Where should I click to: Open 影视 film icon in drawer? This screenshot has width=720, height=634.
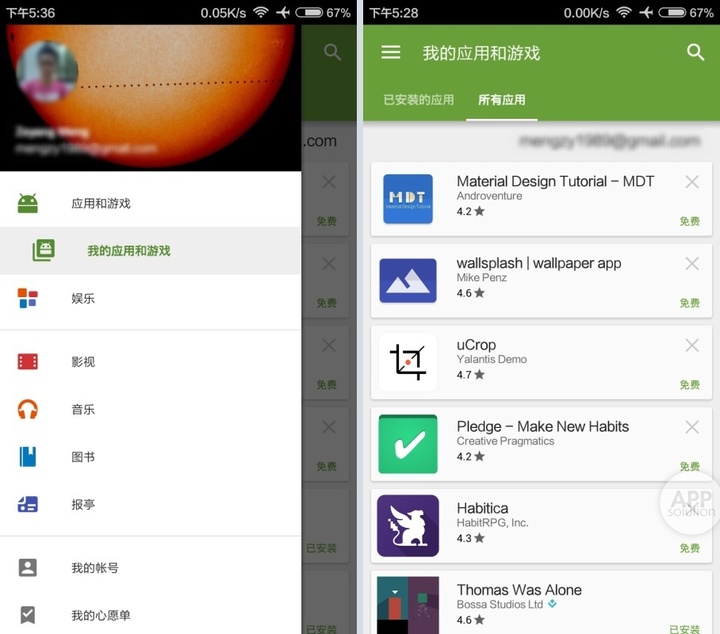[x=28, y=362]
